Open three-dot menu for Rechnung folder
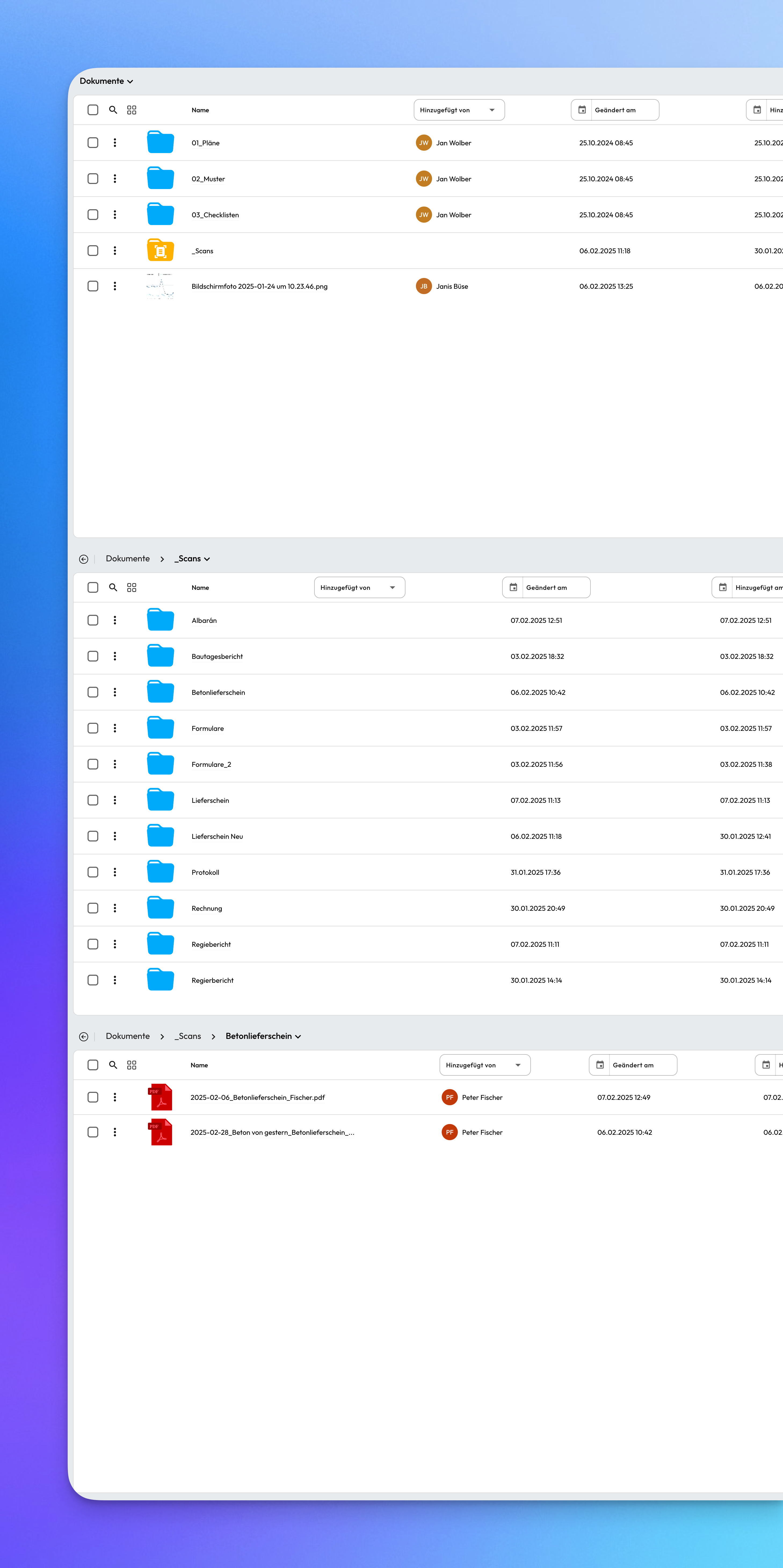The width and height of the screenshot is (783, 1568). coord(115,908)
